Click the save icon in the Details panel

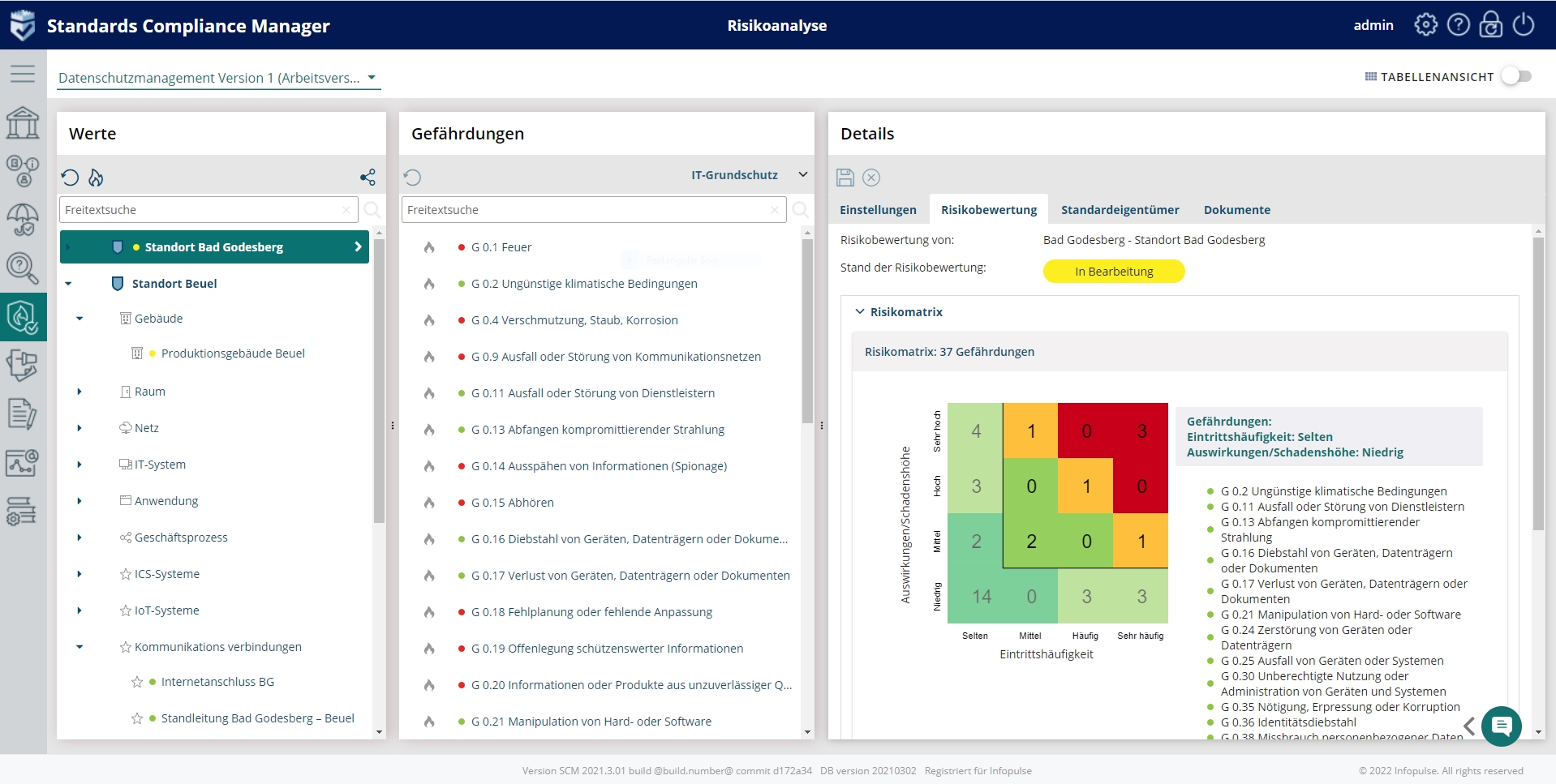pyautogui.click(x=845, y=178)
